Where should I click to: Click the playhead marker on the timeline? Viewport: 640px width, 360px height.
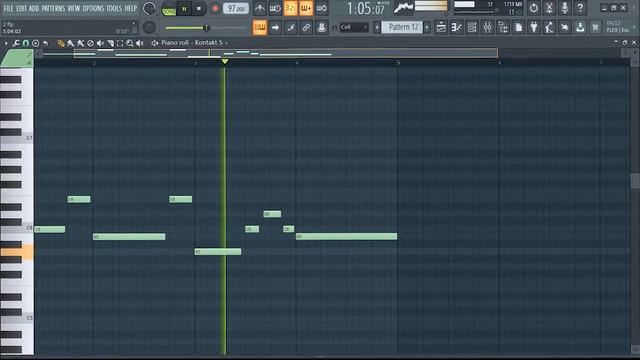(x=224, y=62)
